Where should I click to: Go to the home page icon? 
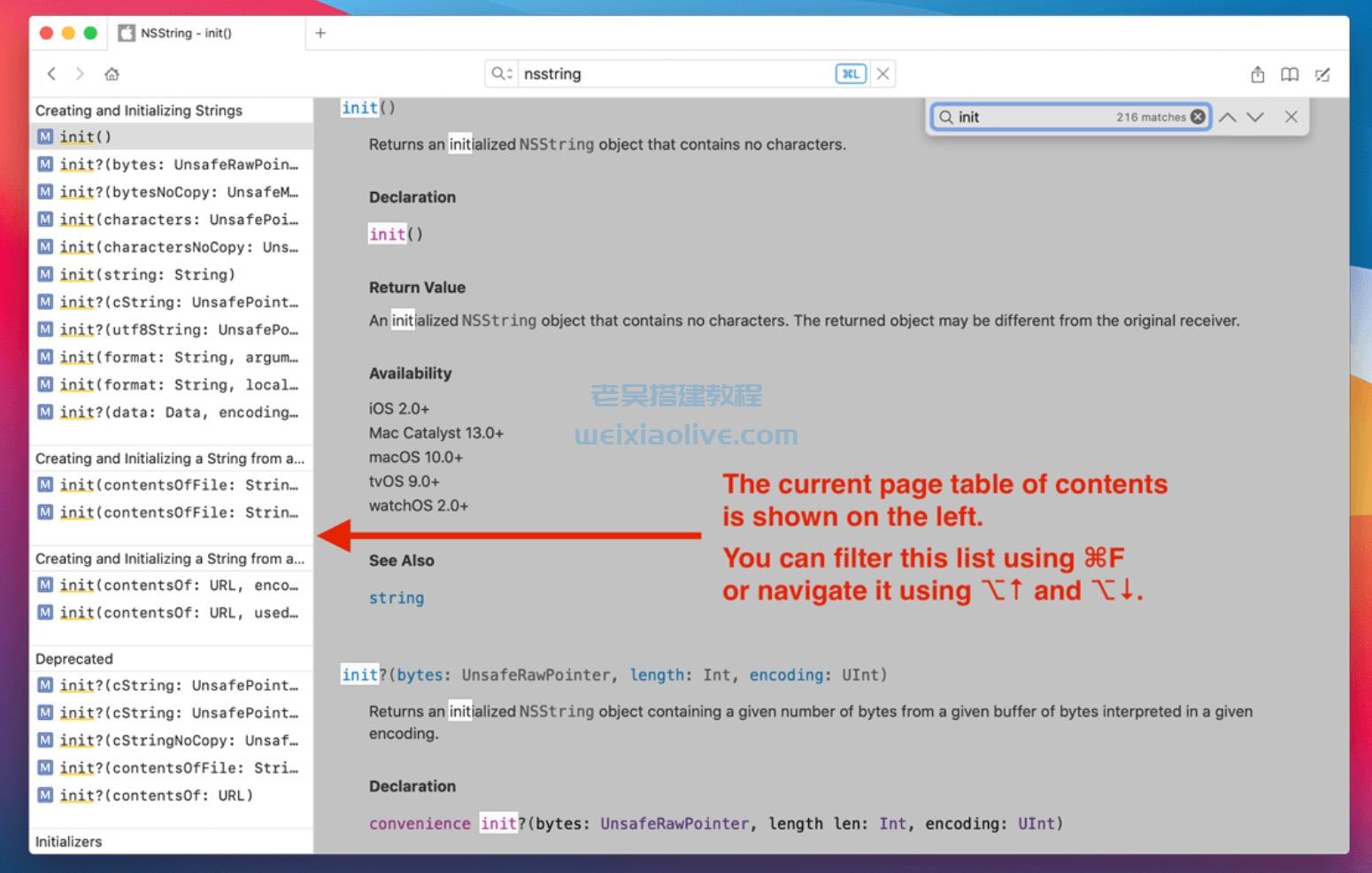(x=112, y=74)
